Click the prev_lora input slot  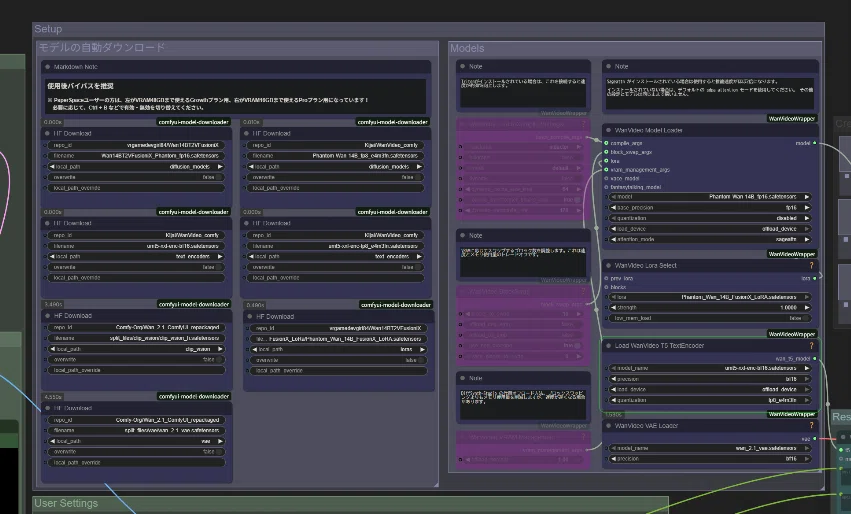coord(606,278)
